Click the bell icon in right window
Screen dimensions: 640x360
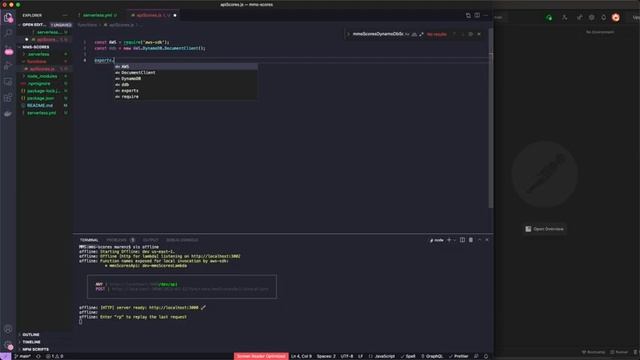tap(603, 18)
